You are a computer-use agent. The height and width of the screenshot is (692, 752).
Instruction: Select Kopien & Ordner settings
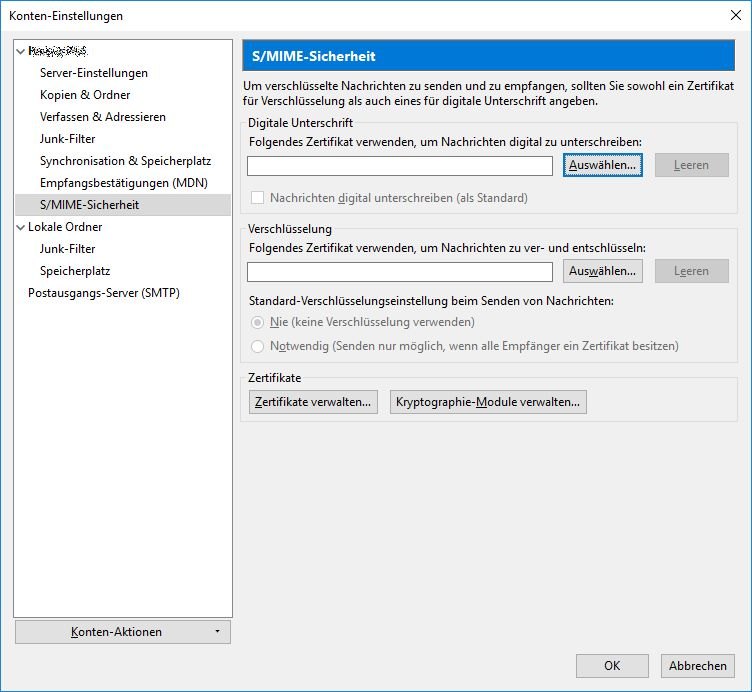point(85,95)
